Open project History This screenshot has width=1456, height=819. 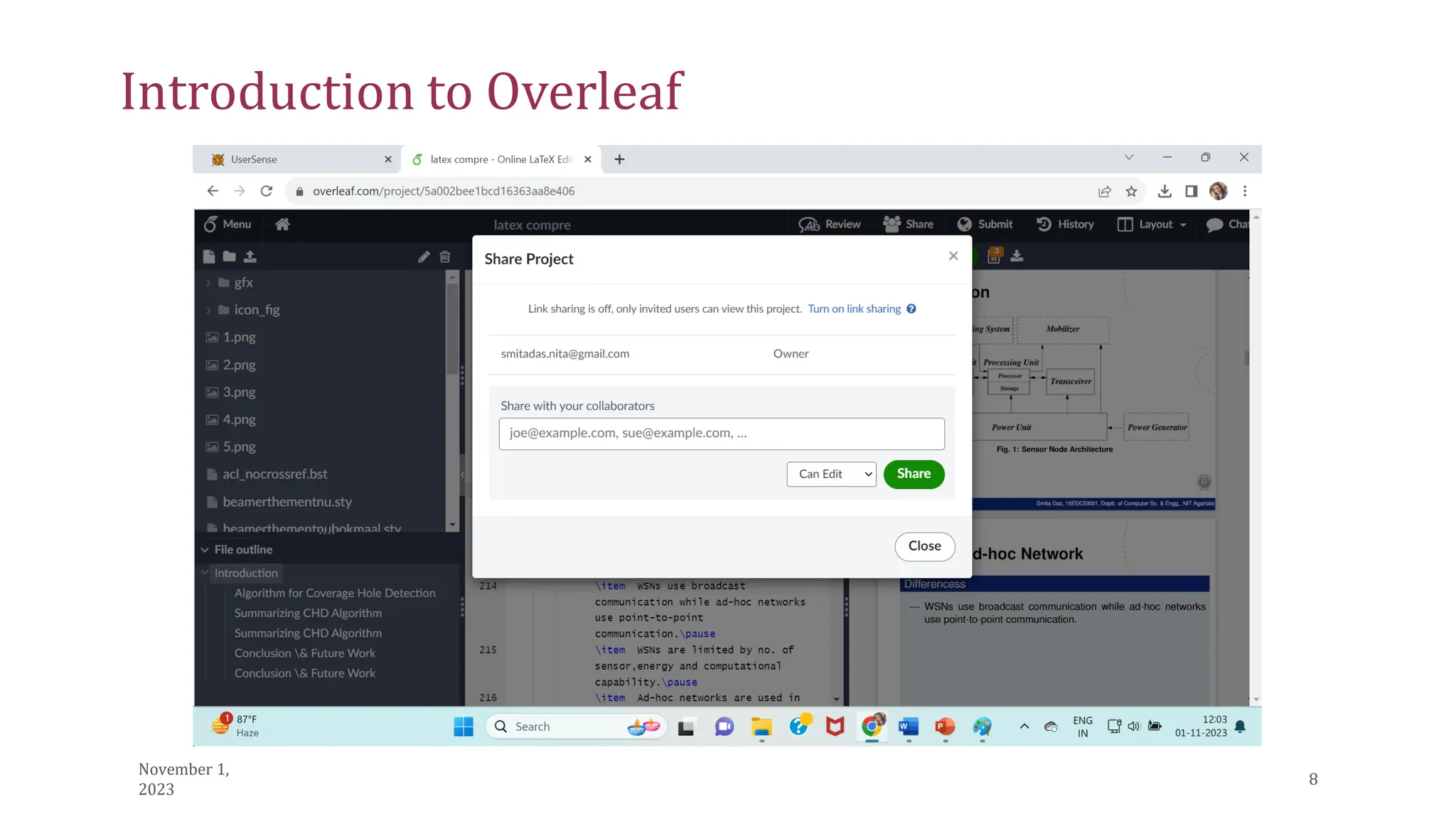click(1065, 225)
